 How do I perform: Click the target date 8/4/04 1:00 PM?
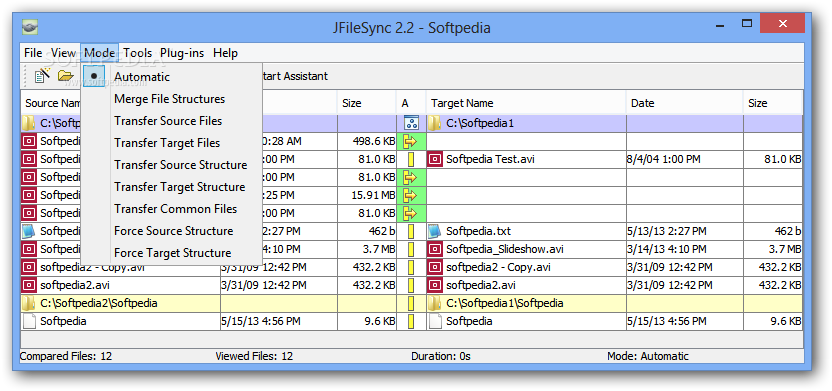[x=663, y=159]
